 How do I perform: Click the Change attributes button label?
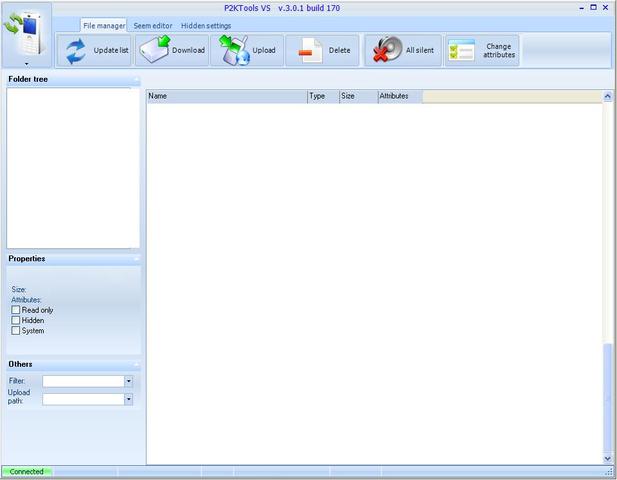pyautogui.click(x=499, y=50)
